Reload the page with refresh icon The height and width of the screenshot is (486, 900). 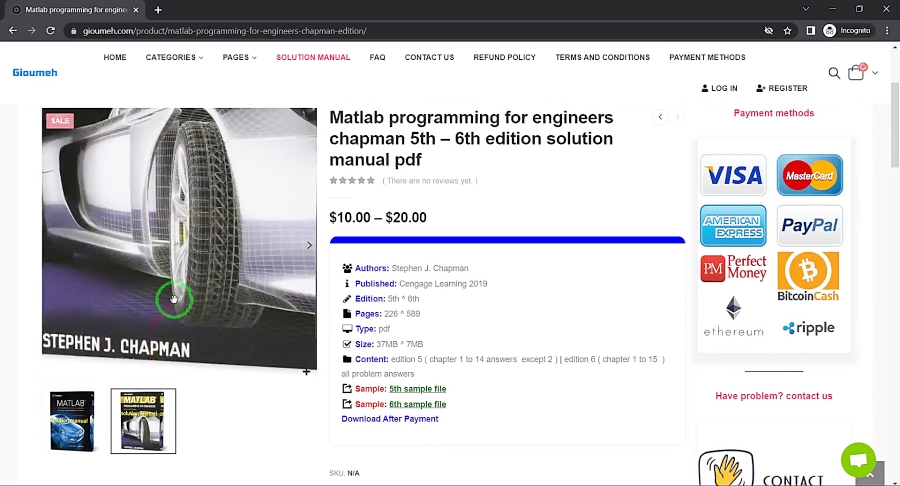coord(51,30)
